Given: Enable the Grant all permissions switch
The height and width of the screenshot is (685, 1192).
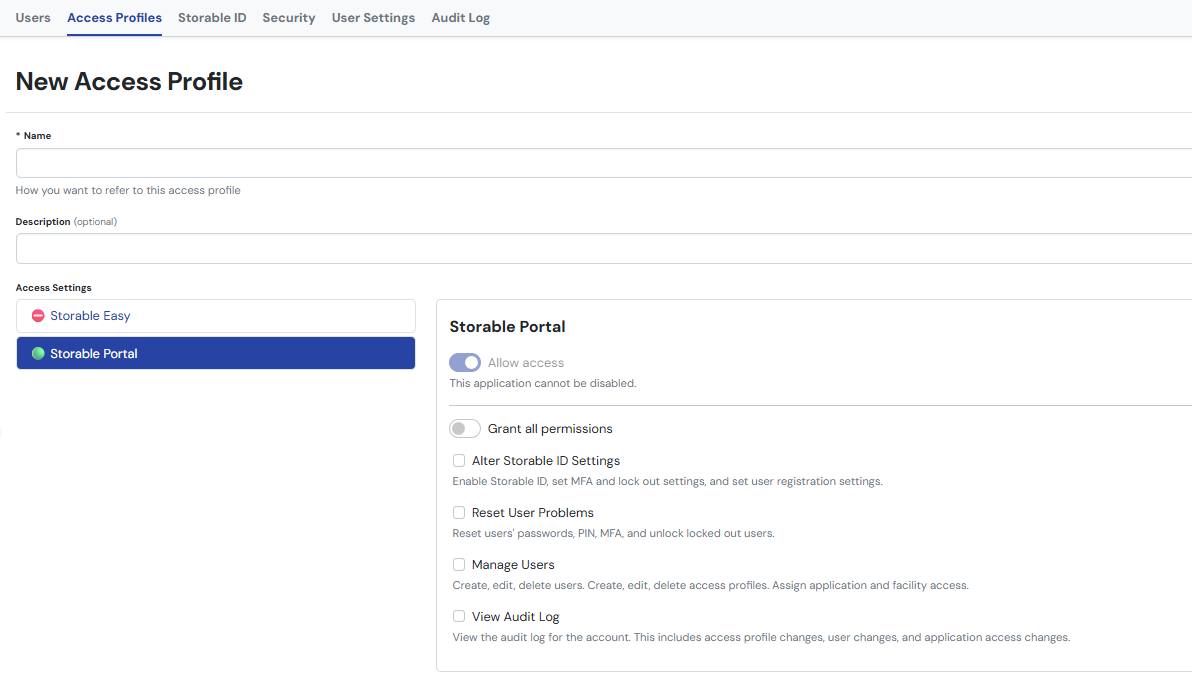Looking at the screenshot, I should pyautogui.click(x=465, y=429).
